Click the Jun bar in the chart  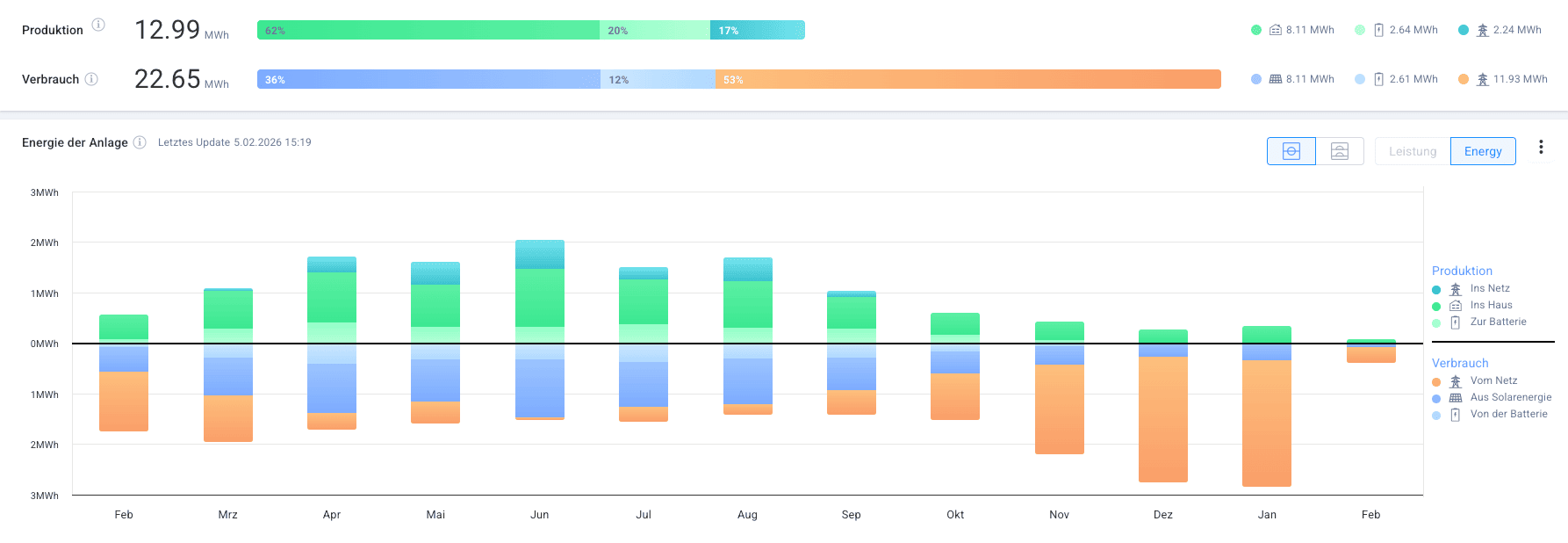click(539, 329)
